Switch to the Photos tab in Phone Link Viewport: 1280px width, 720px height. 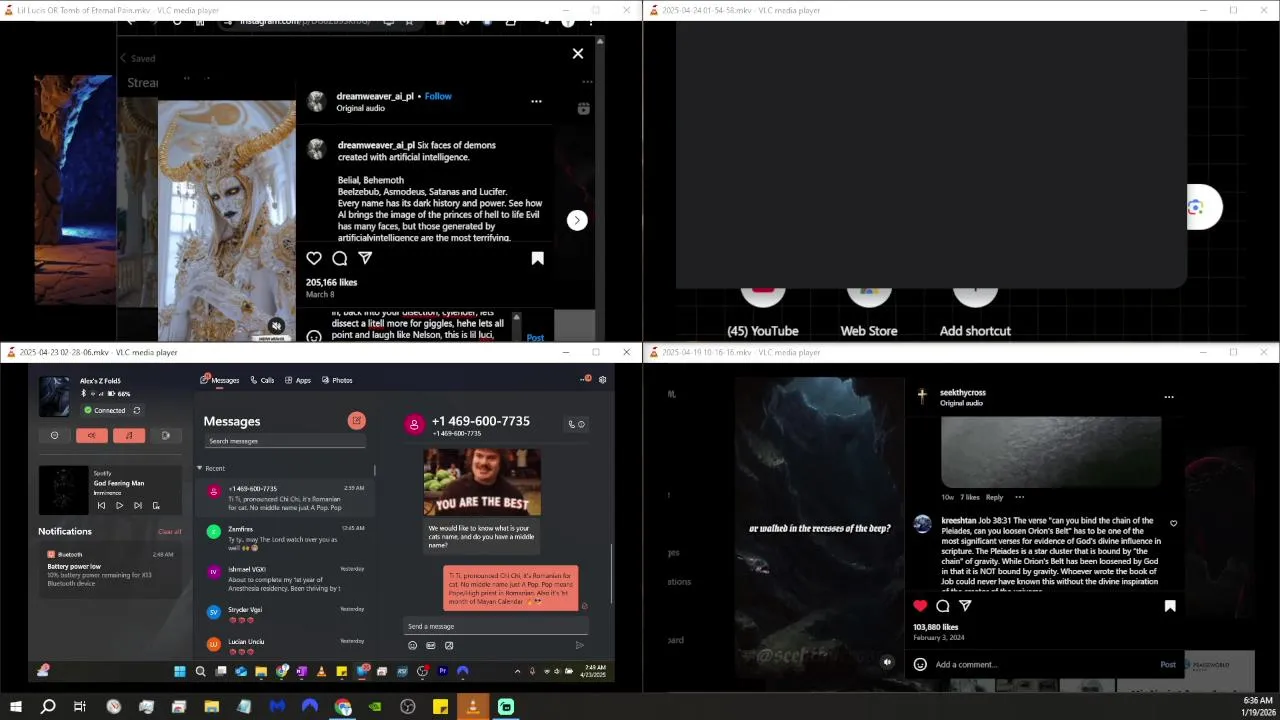click(x=337, y=380)
